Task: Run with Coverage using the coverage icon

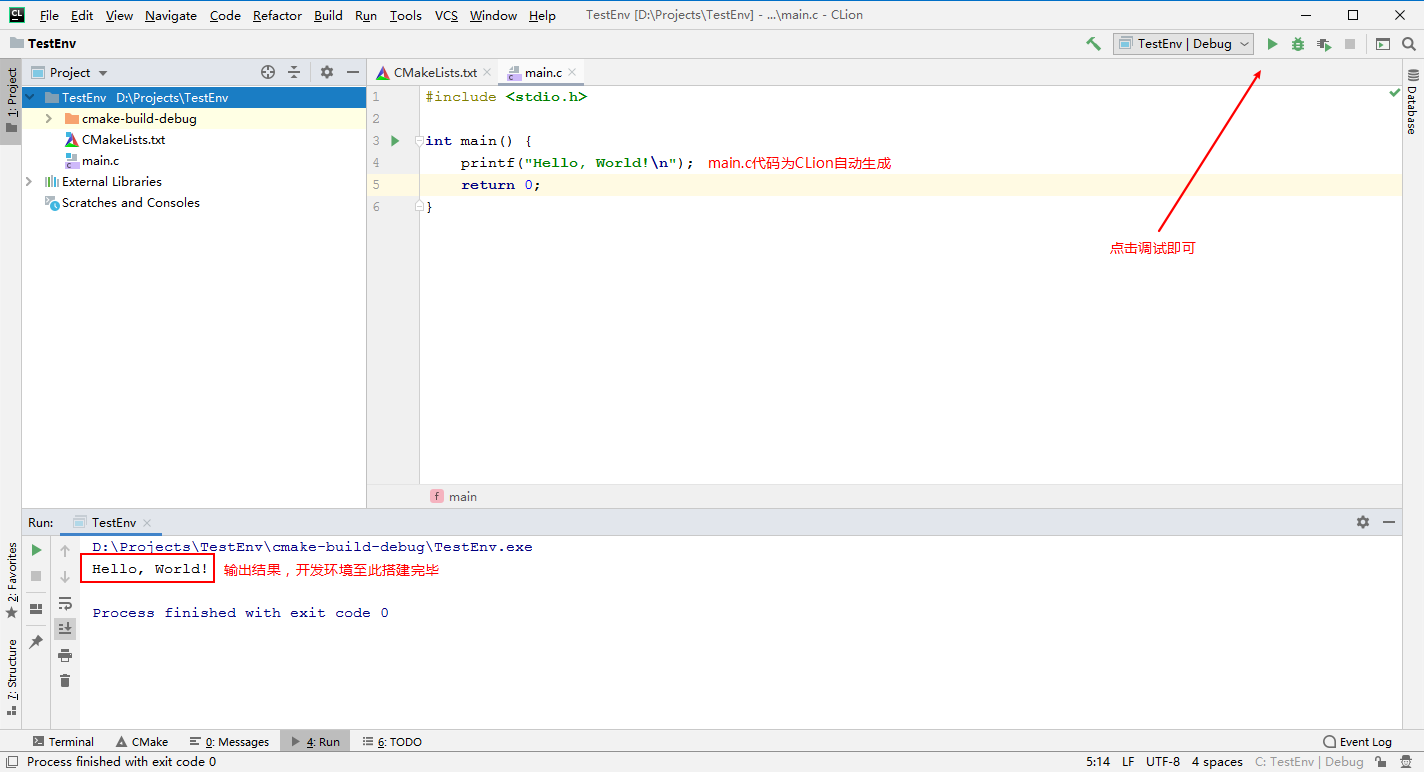Action: click(1322, 44)
